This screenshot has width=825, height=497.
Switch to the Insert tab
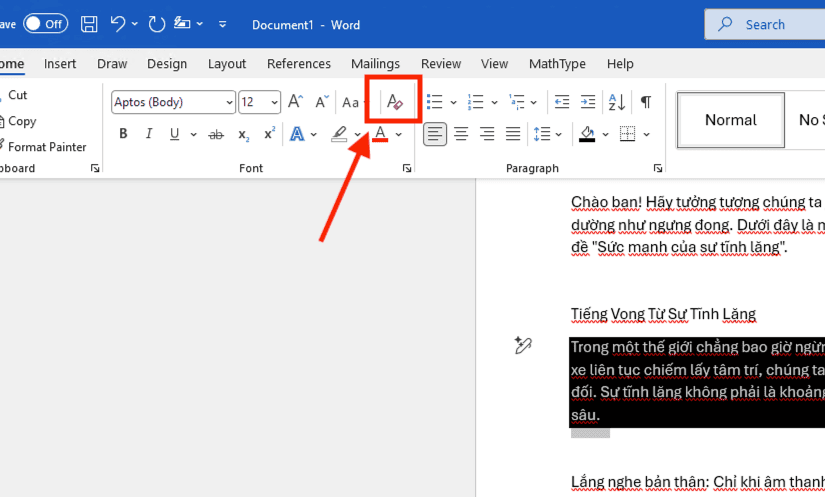[60, 64]
